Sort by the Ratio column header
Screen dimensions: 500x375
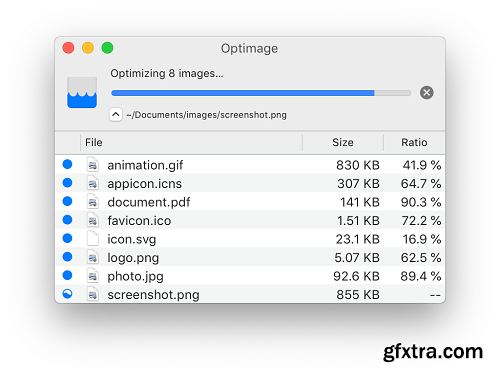click(414, 143)
